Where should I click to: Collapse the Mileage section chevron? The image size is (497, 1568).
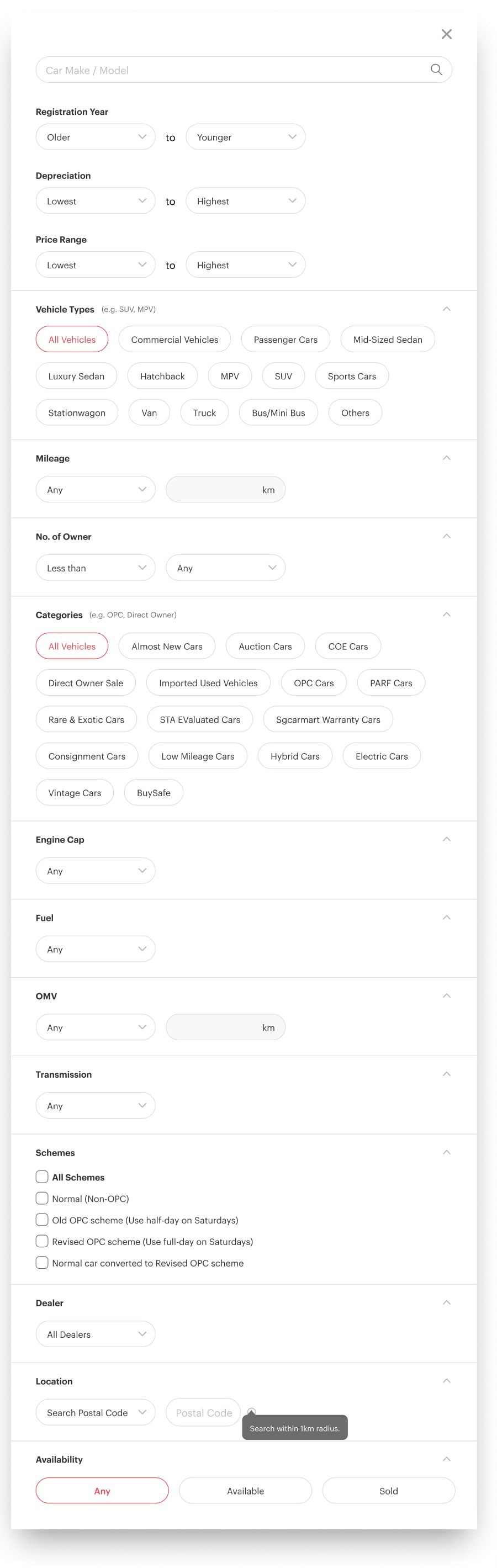click(x=446, y=458)
